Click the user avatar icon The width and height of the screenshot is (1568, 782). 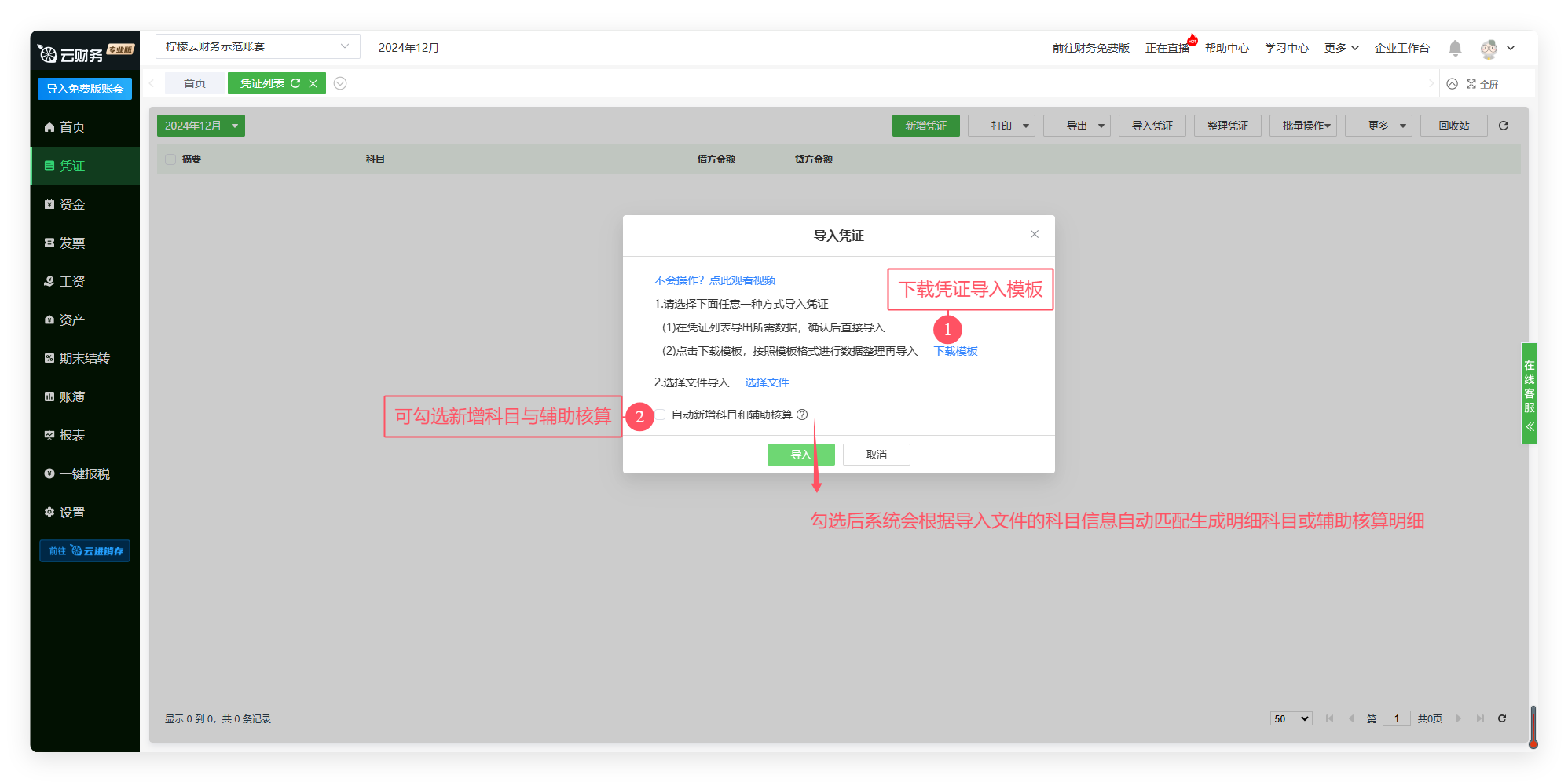click(x=1488, y=49)
